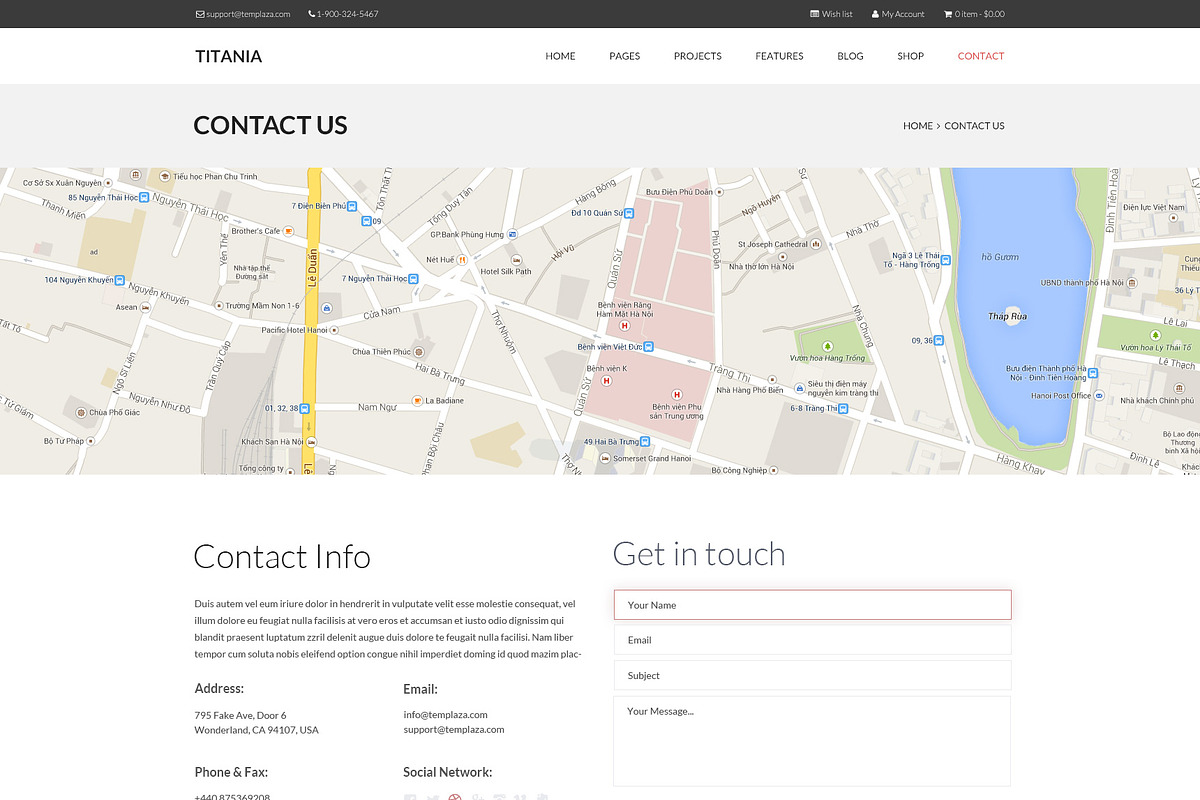Select the 49 Hai Bà Trưng bus stop icon

646,441
